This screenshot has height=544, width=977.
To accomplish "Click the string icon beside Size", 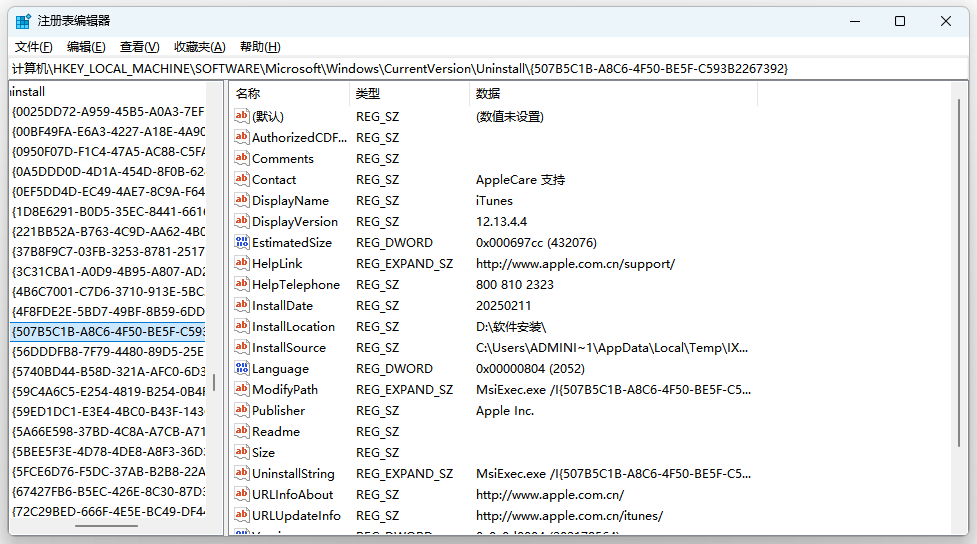I will click(x=242, y=452).
